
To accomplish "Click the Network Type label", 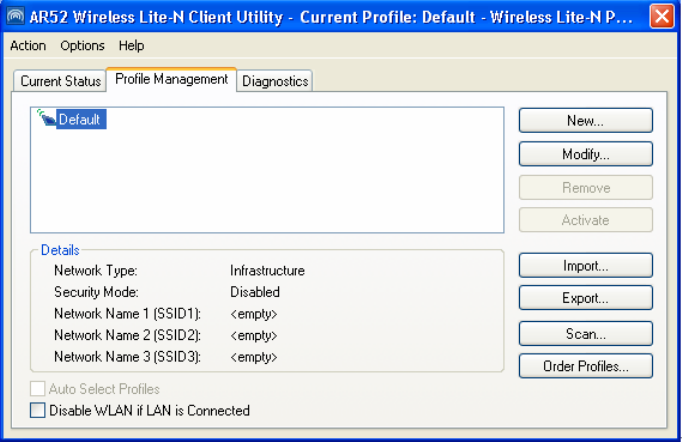I will (x=95, y=271).
